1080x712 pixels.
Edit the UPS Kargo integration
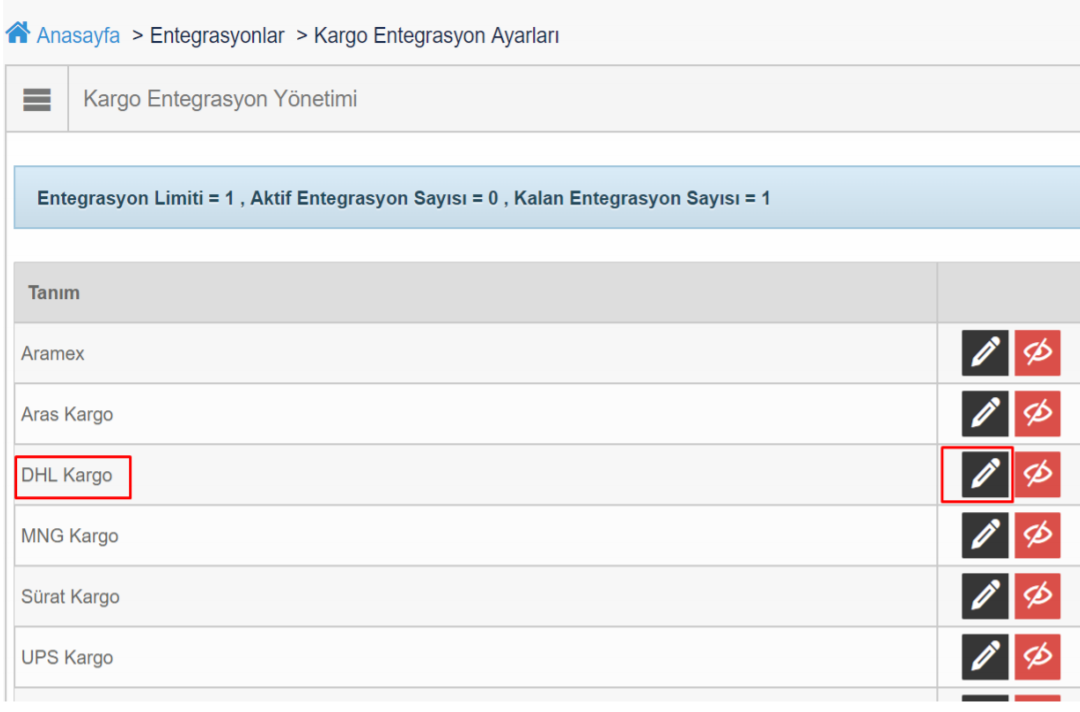click(985, 656)
